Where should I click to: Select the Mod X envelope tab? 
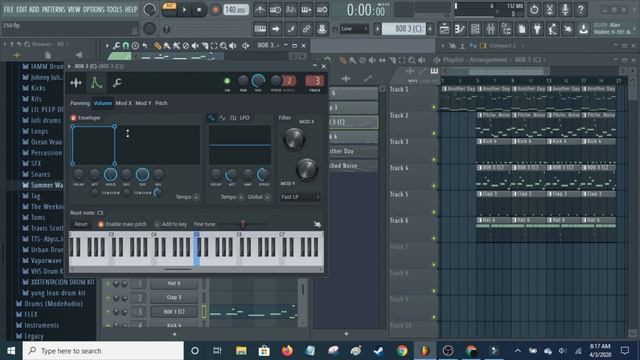pos(123,103)
